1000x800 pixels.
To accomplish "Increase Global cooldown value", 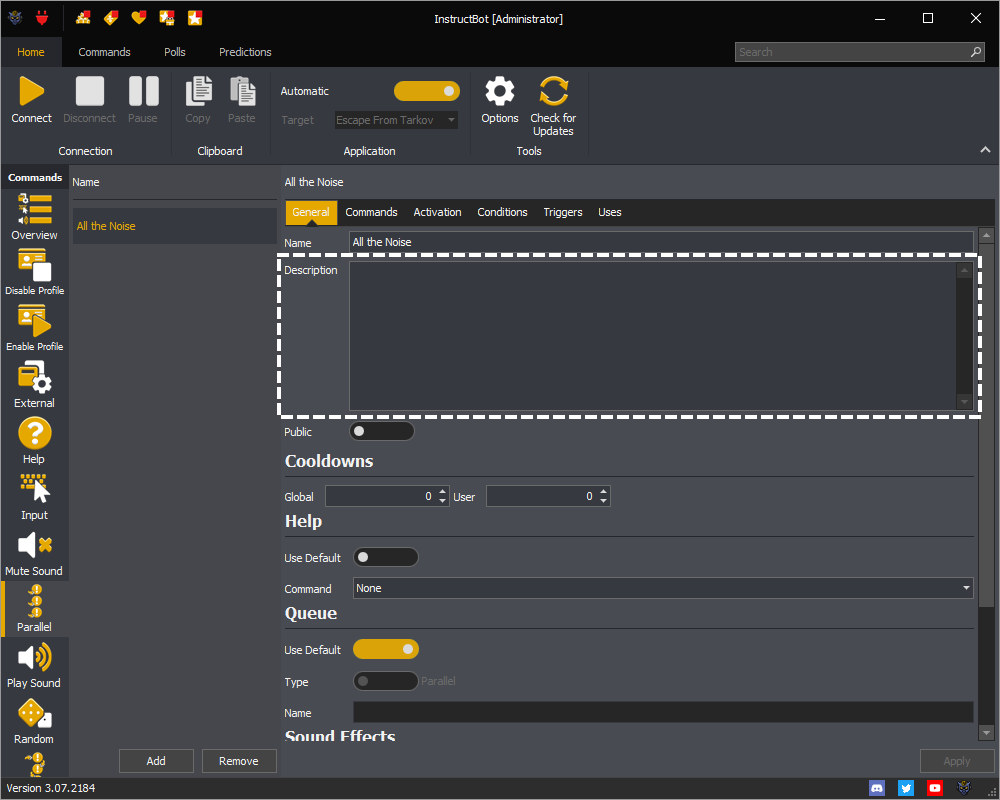I will coord(443,491).
